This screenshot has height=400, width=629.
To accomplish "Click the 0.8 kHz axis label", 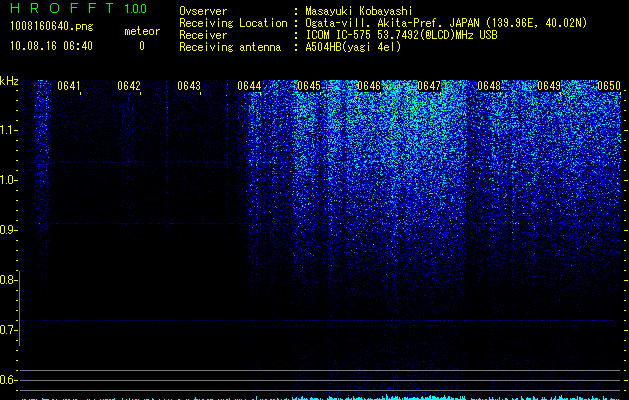I will click(x=7, y=280).
